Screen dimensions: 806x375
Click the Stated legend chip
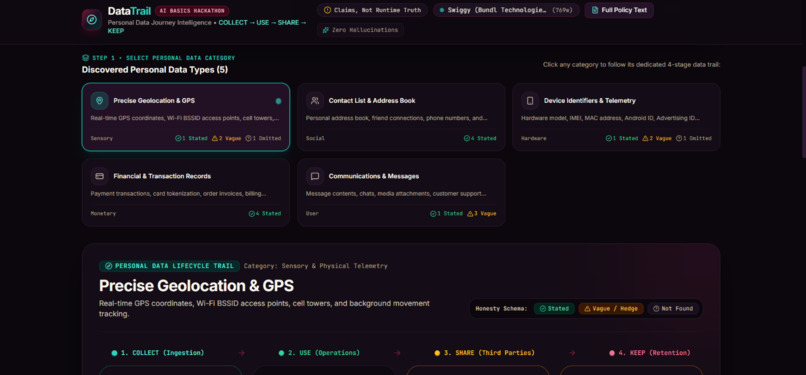click(x=554, y=309)
